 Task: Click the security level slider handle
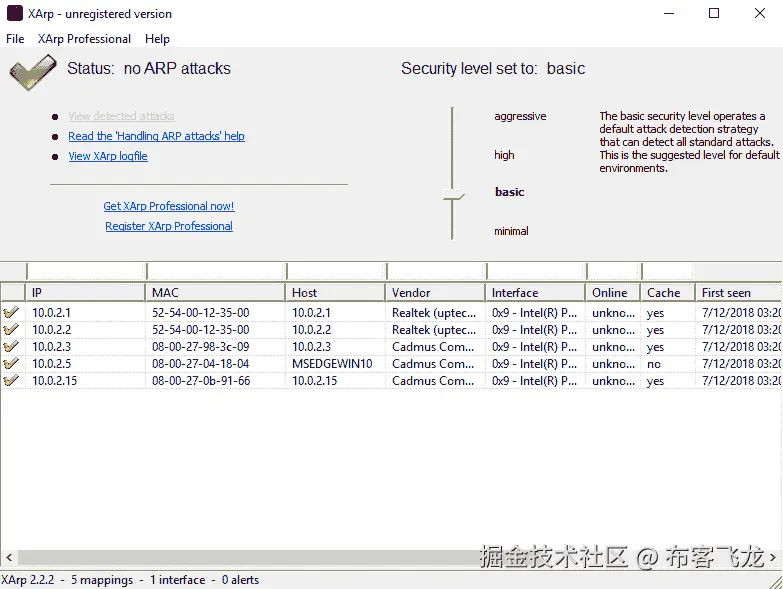[x=453, y=195]
